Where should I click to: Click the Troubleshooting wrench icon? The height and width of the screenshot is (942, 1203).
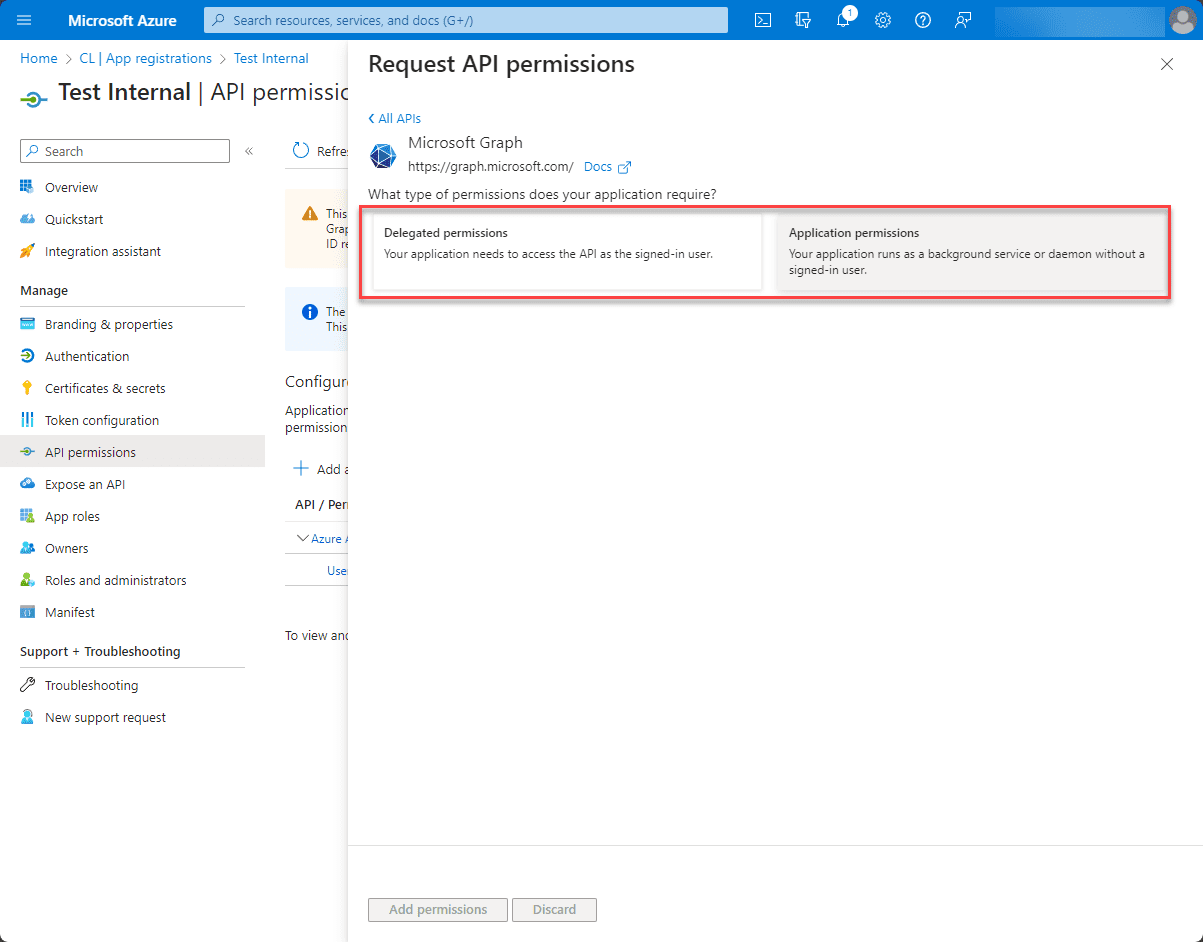point(27,685)
